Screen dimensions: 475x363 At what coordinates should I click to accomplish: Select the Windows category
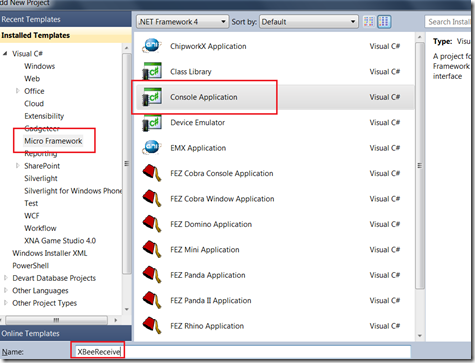39,66
